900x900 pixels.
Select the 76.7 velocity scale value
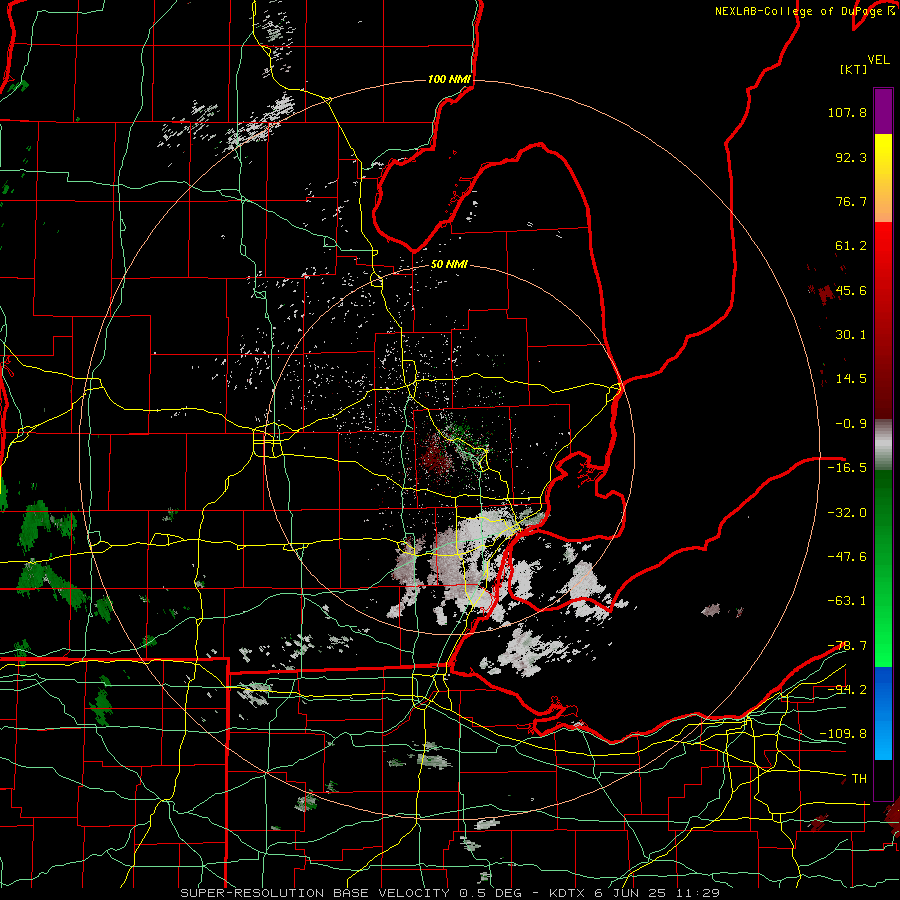coord(851,201)
